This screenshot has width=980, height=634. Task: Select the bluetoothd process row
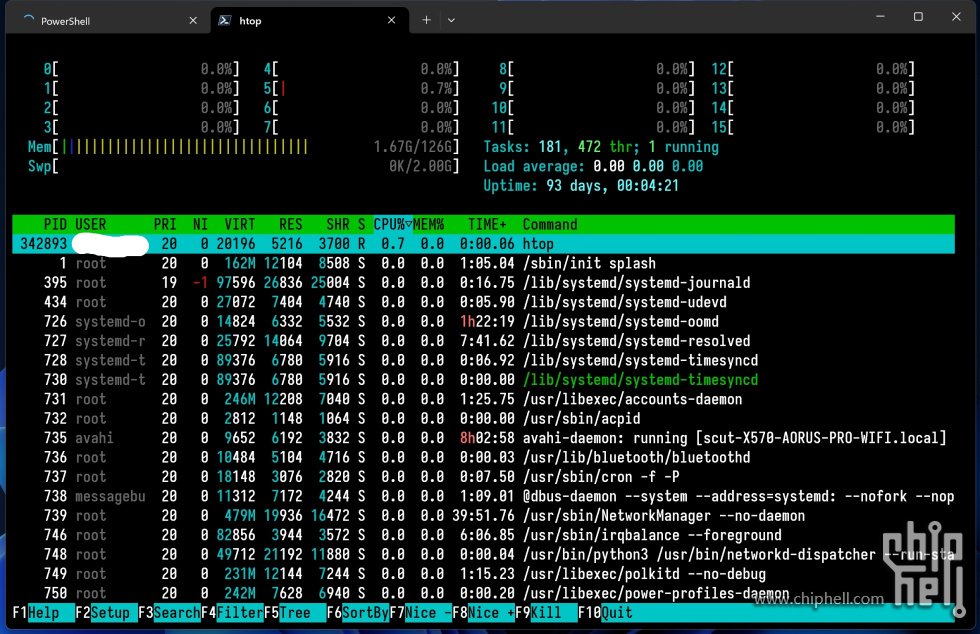coord(483,457)
